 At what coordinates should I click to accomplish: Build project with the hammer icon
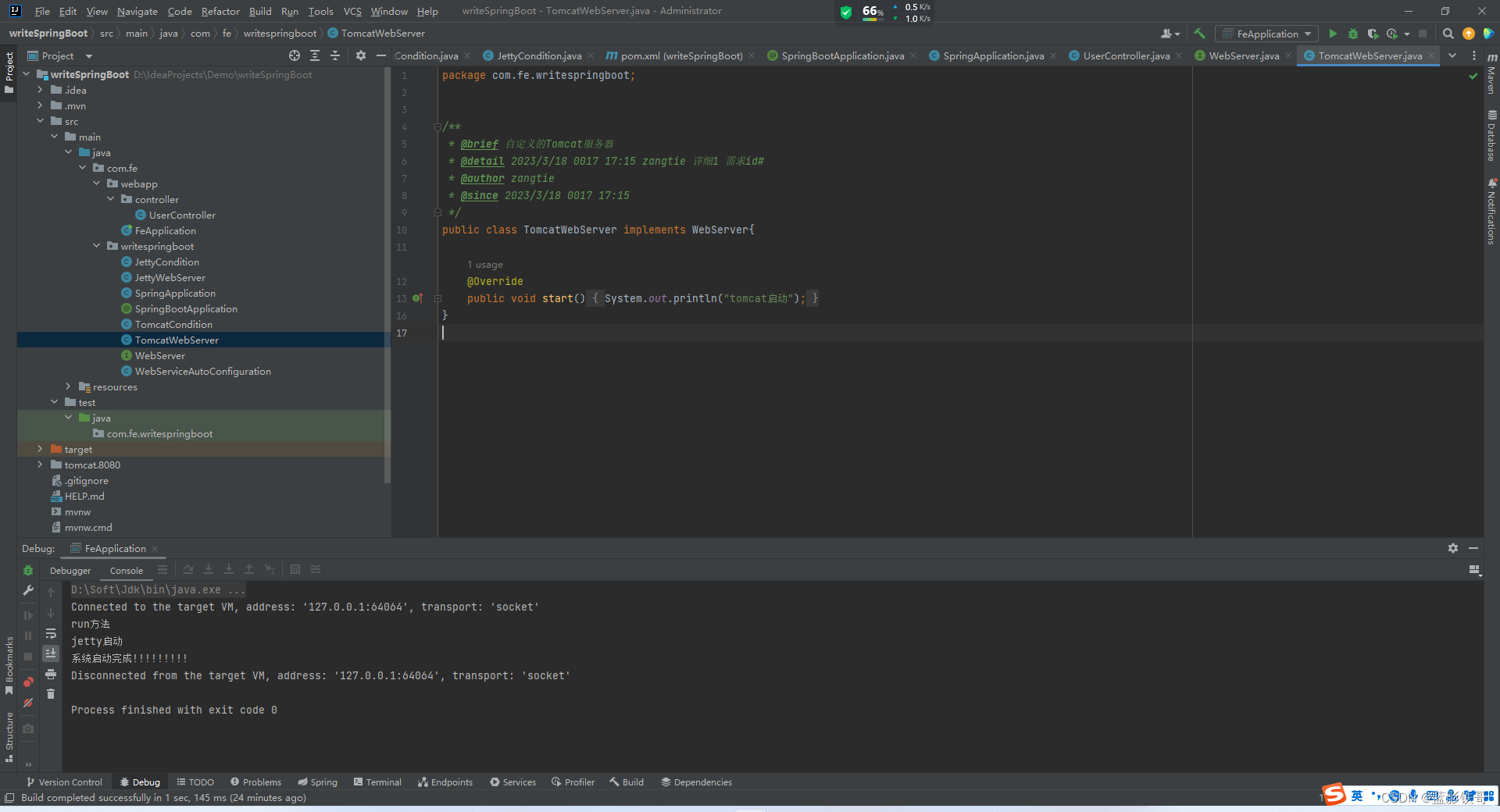1200,34
